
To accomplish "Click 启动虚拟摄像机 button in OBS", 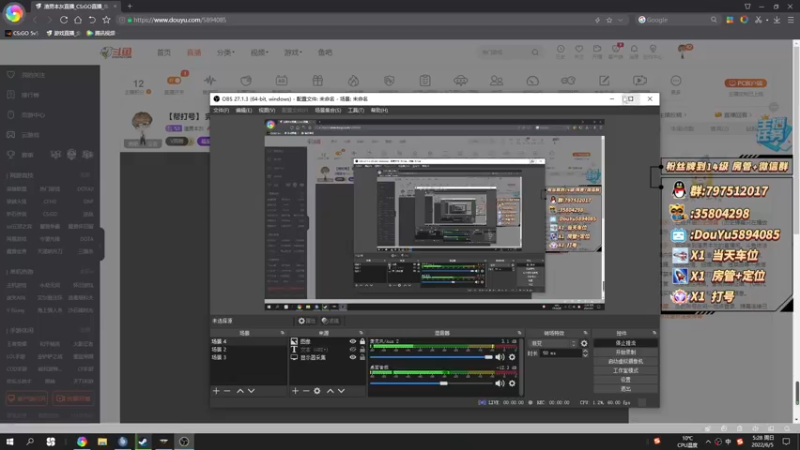I will 626,361.
